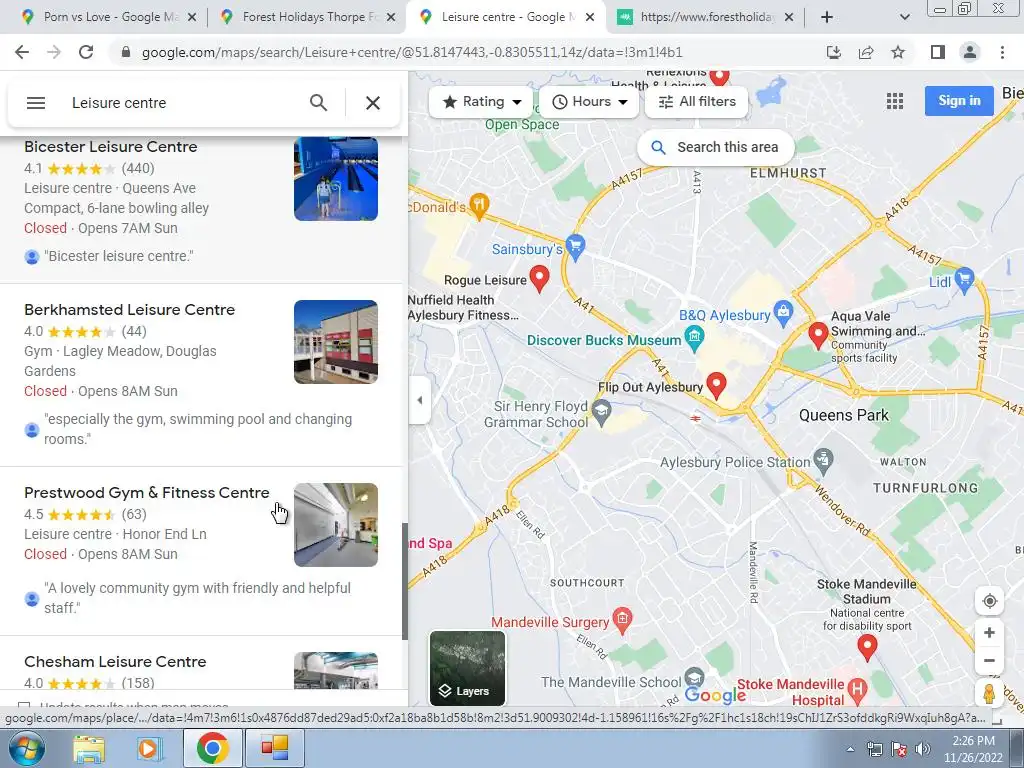The image size is (1024, 768).
Task: Open a new browser tab
Action: [827, 17]
